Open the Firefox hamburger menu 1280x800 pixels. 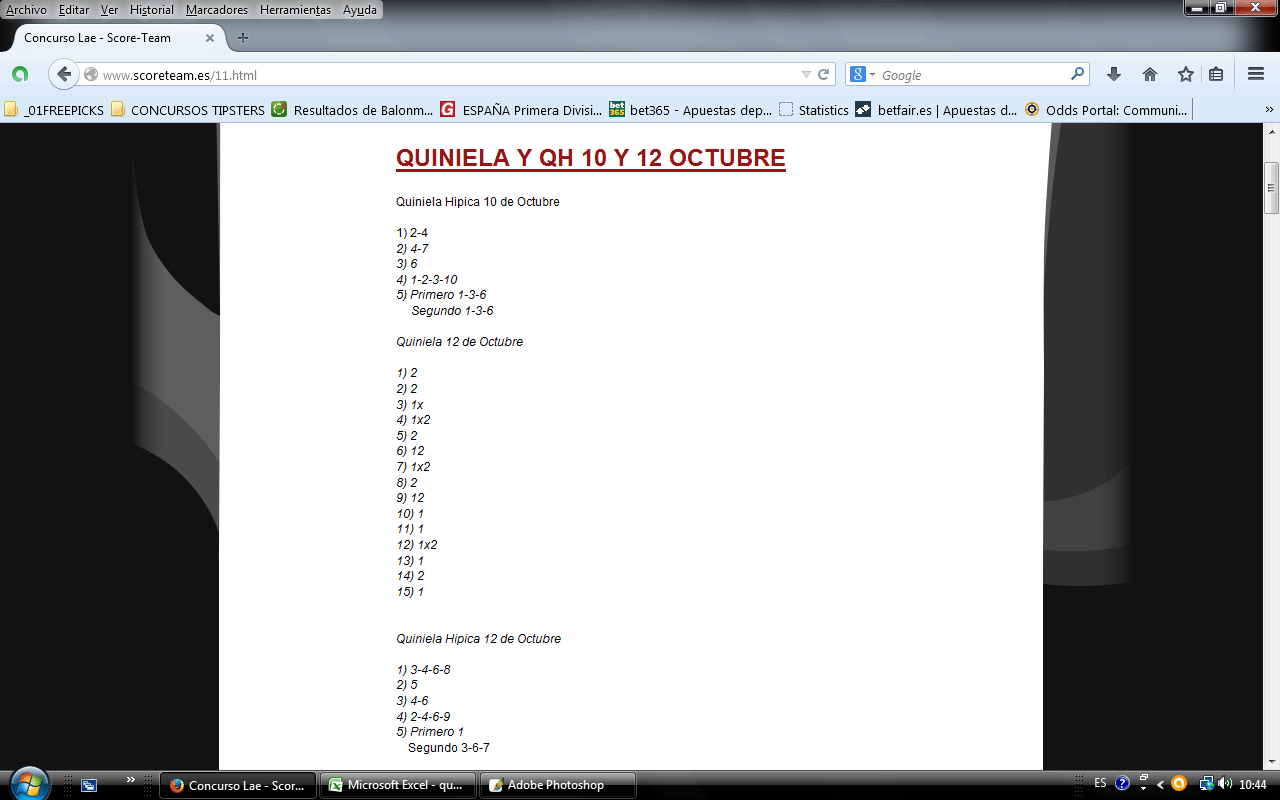pyautogui.click(x=1256, y=74)
